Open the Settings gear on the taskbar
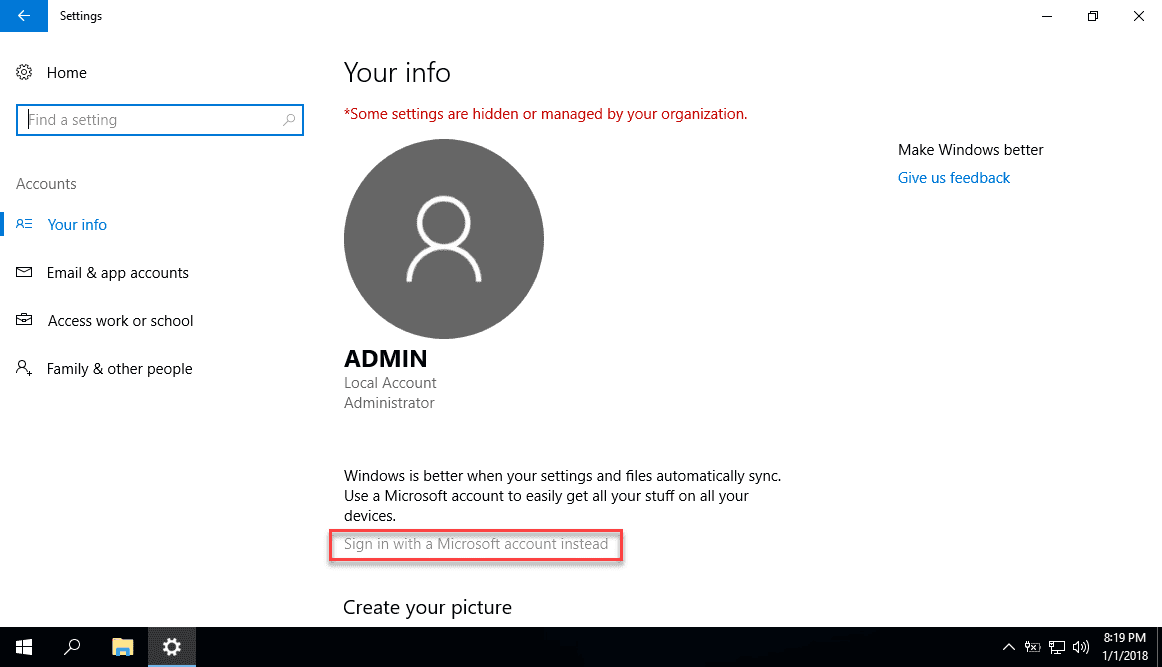The width and height of the screenshot is (1162, 667). coord(171,647)
